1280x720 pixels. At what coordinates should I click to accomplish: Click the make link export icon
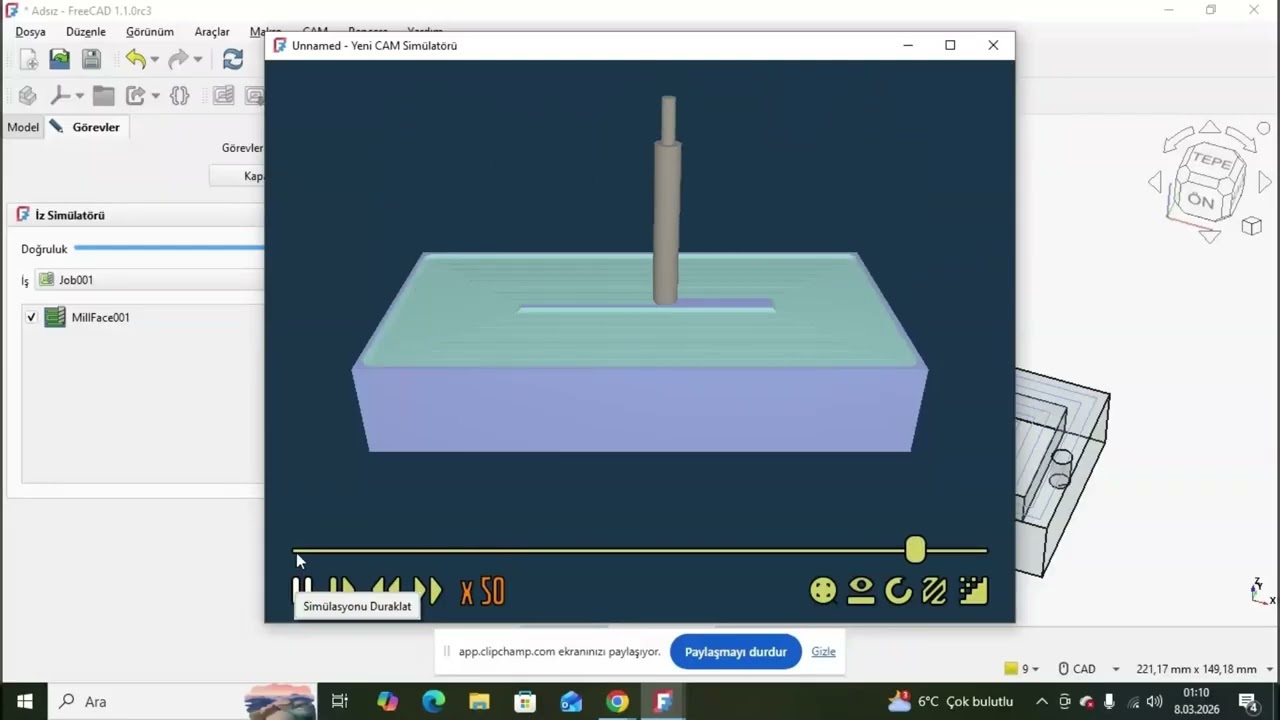[x=135, y=96]
